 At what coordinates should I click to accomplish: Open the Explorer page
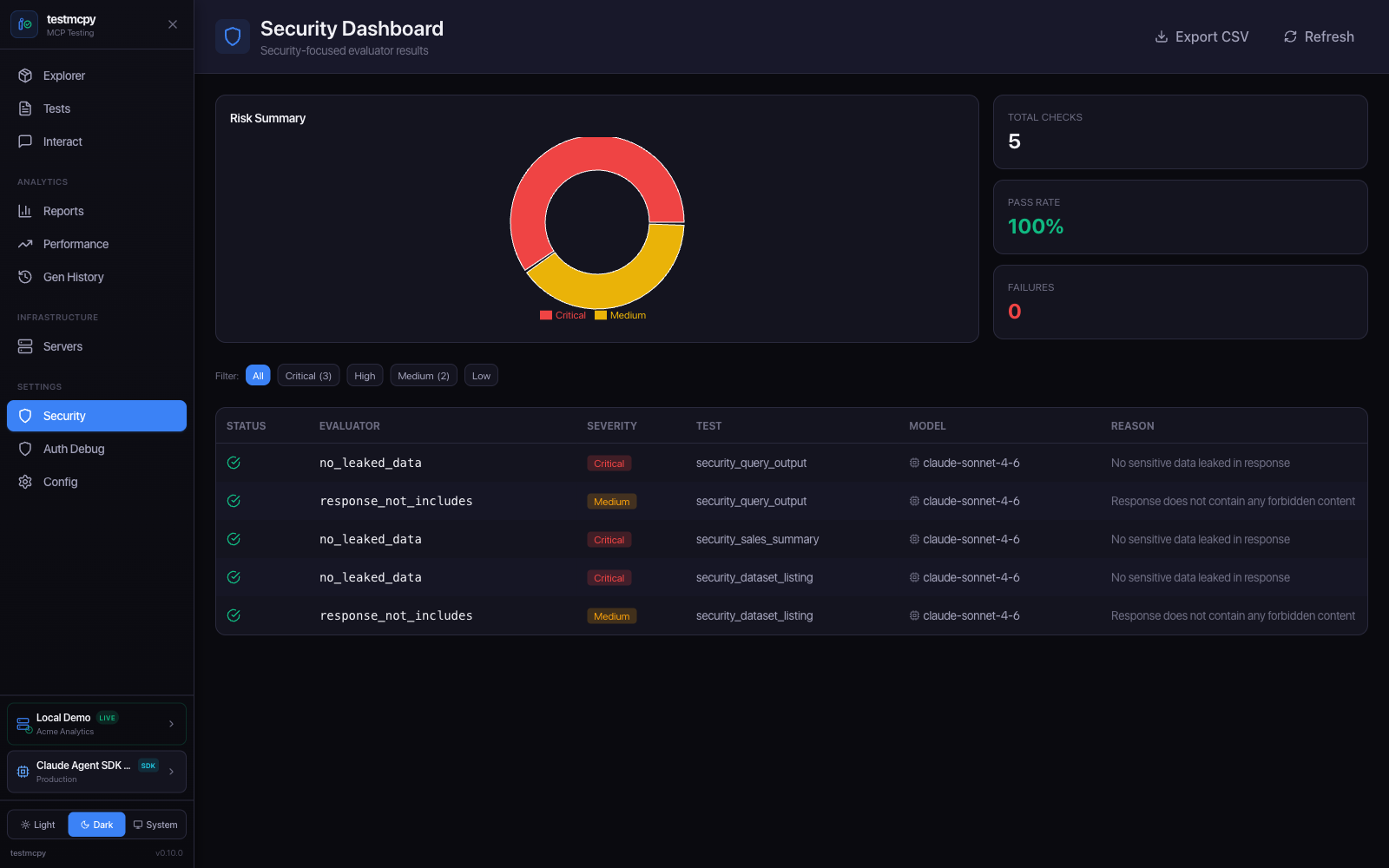point(96,76)
